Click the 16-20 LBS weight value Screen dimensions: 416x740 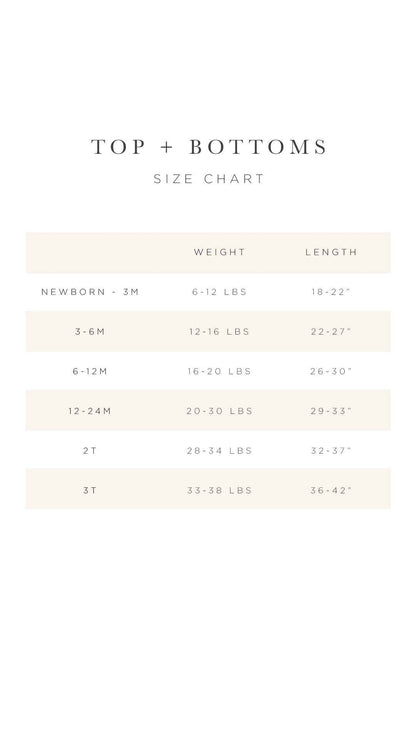click(220, 371)
